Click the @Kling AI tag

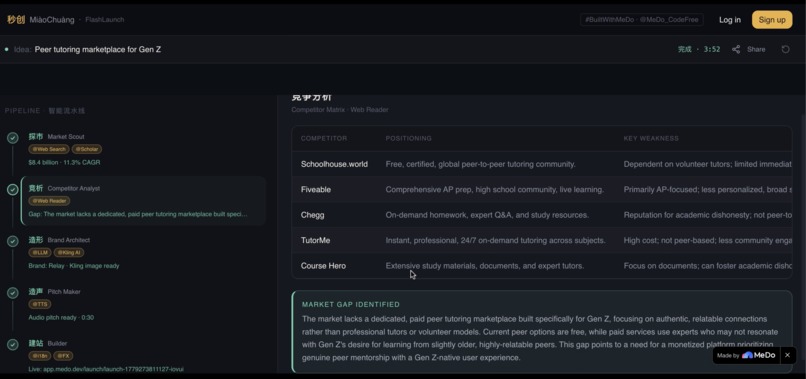[x=68, y=252]
